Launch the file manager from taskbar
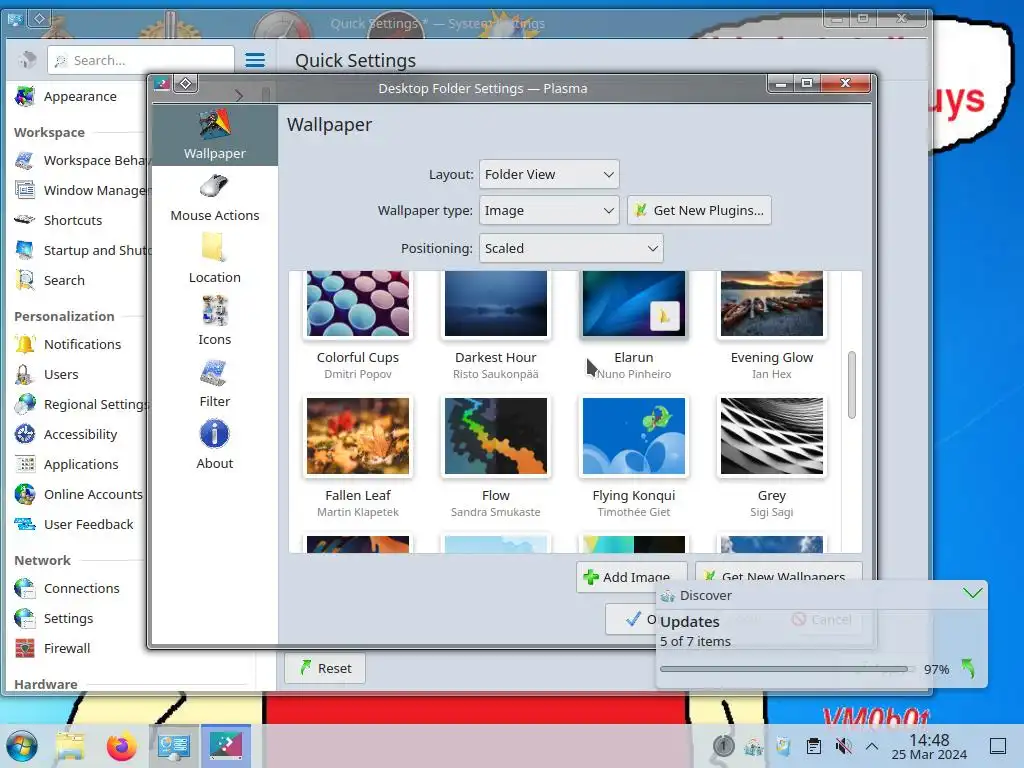Viewport: 1024px width, 768px height. [x=70, y=745]
